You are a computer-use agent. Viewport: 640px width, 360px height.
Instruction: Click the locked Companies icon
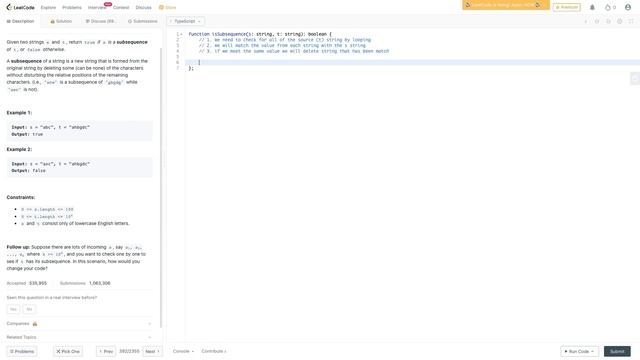pyautogui.click(x=35, y=324)
